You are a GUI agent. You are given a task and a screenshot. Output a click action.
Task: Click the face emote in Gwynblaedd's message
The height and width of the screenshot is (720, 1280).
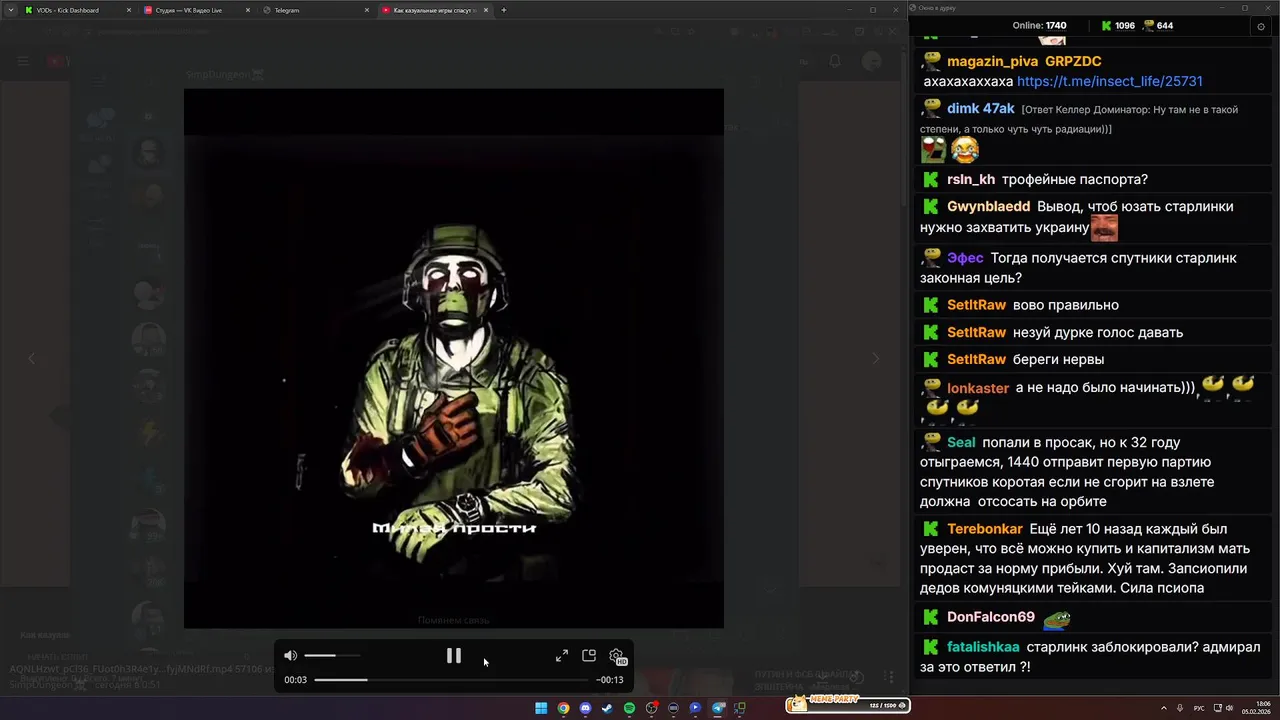(1104, 228)
